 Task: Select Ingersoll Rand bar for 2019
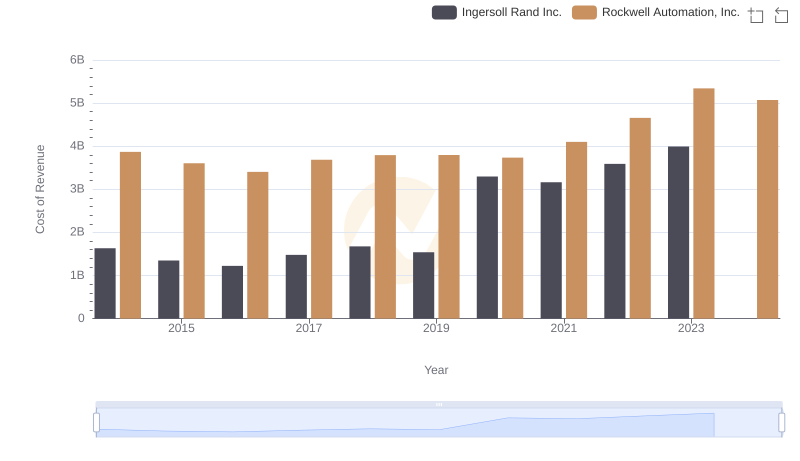tap(423, 285)
